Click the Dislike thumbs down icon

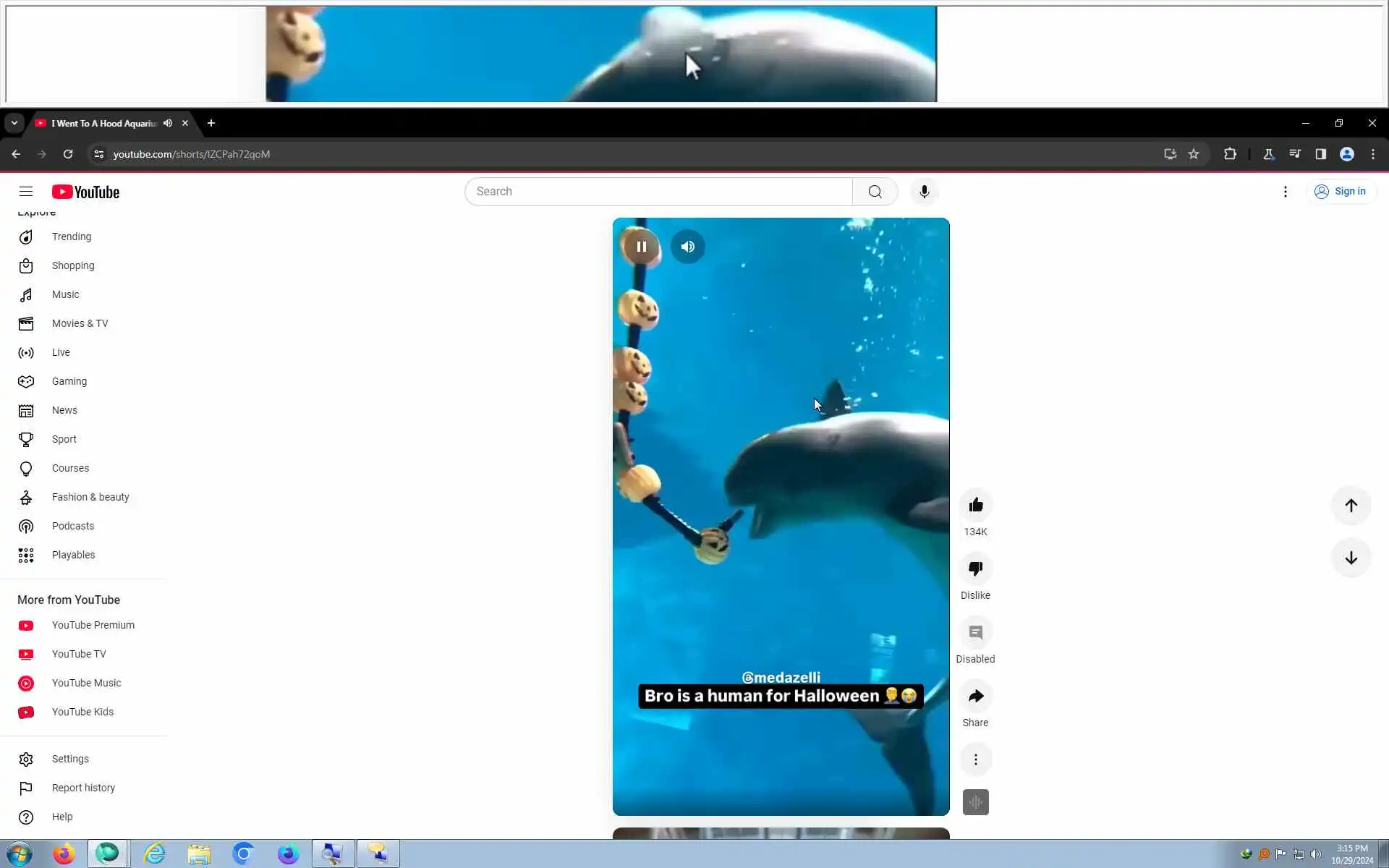pos(975,569)
